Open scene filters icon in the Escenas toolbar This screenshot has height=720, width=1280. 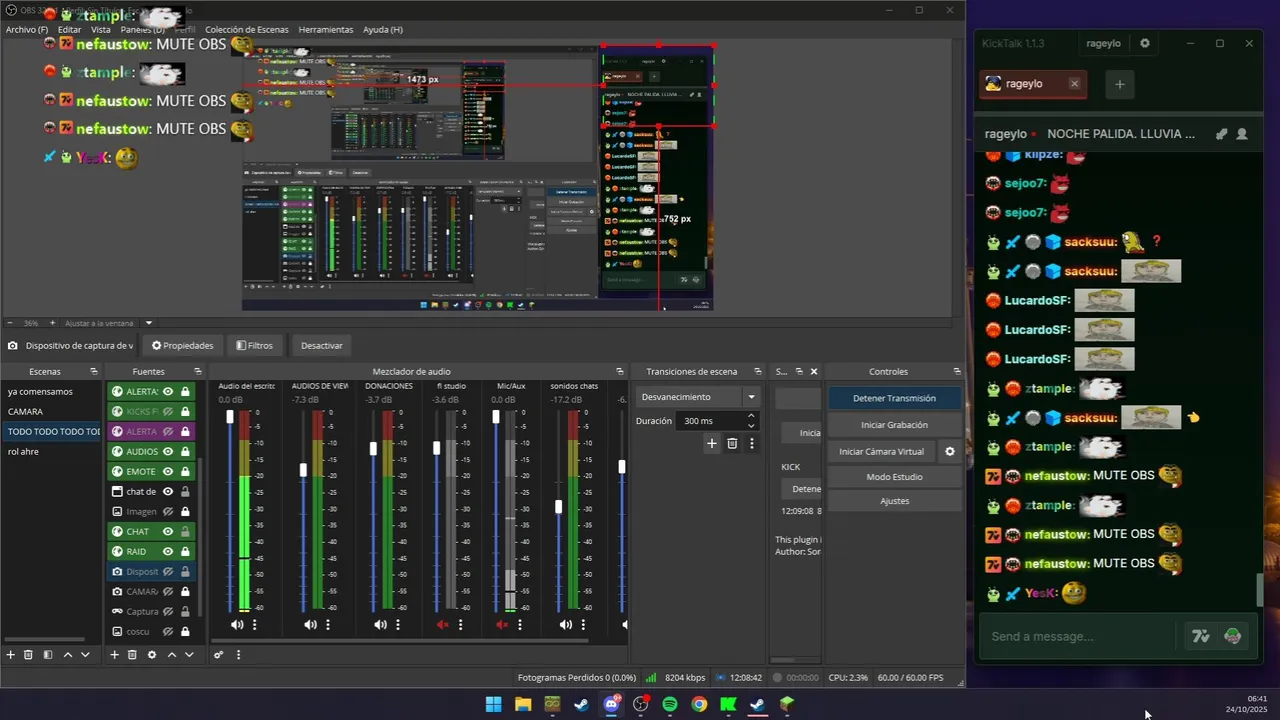click(47, 655)
